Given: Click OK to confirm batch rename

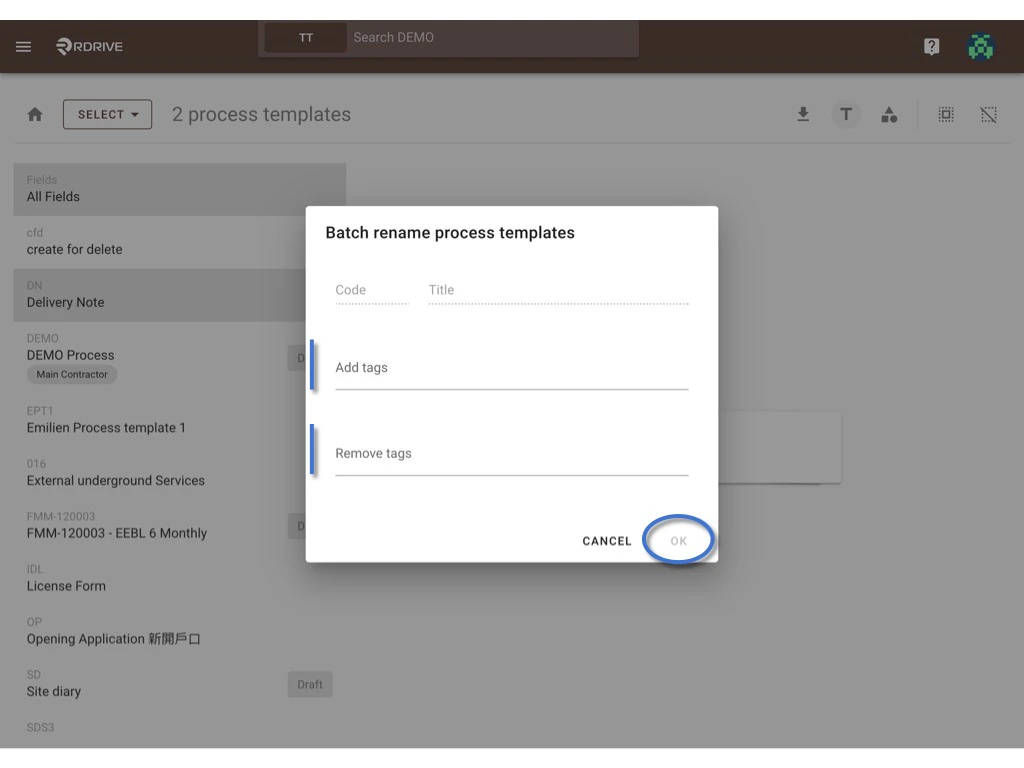Looking at the screenshot, I should coord(678,540).
